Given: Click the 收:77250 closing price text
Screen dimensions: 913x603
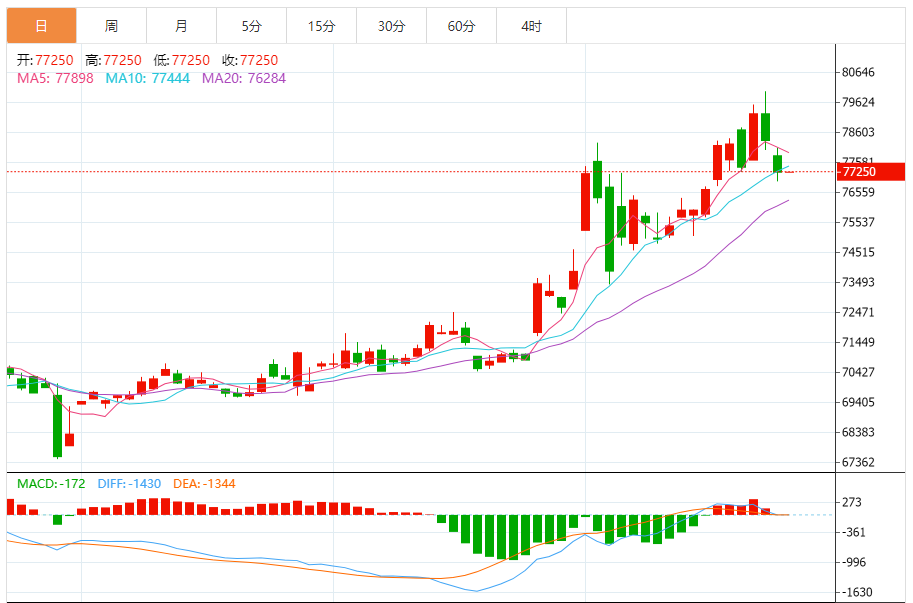Looking at the screenshot, I should point(250,60).
